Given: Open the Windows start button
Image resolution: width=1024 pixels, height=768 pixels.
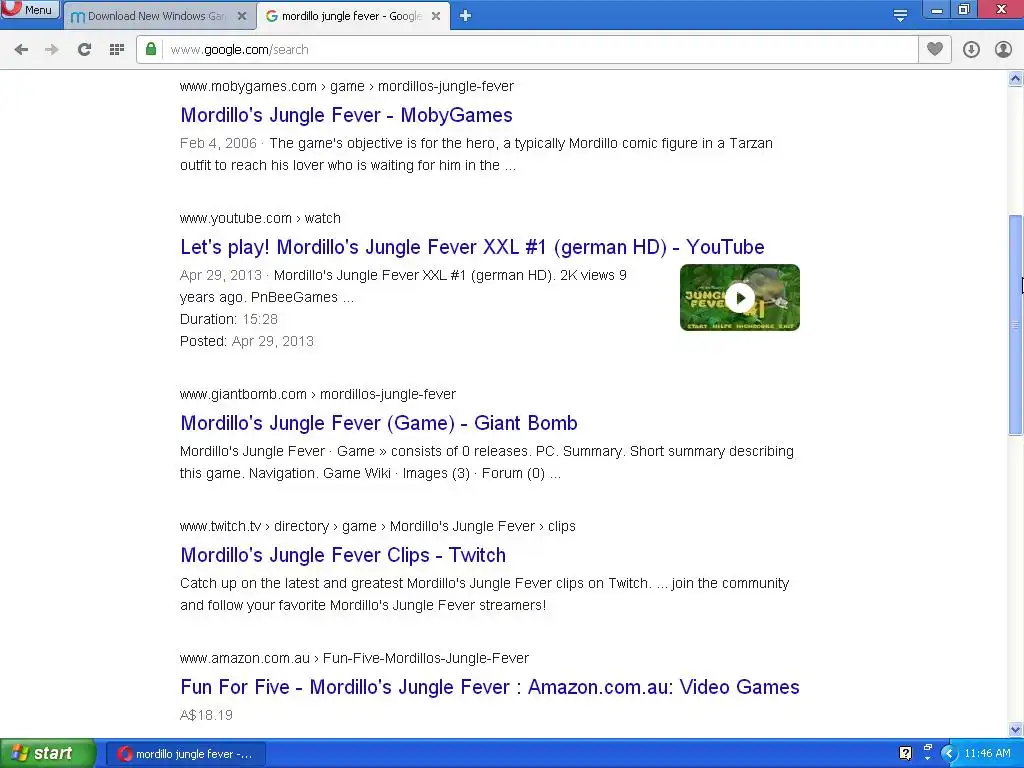Looking at the screenshot, I should pyautogui.click(x=48, y=754).
